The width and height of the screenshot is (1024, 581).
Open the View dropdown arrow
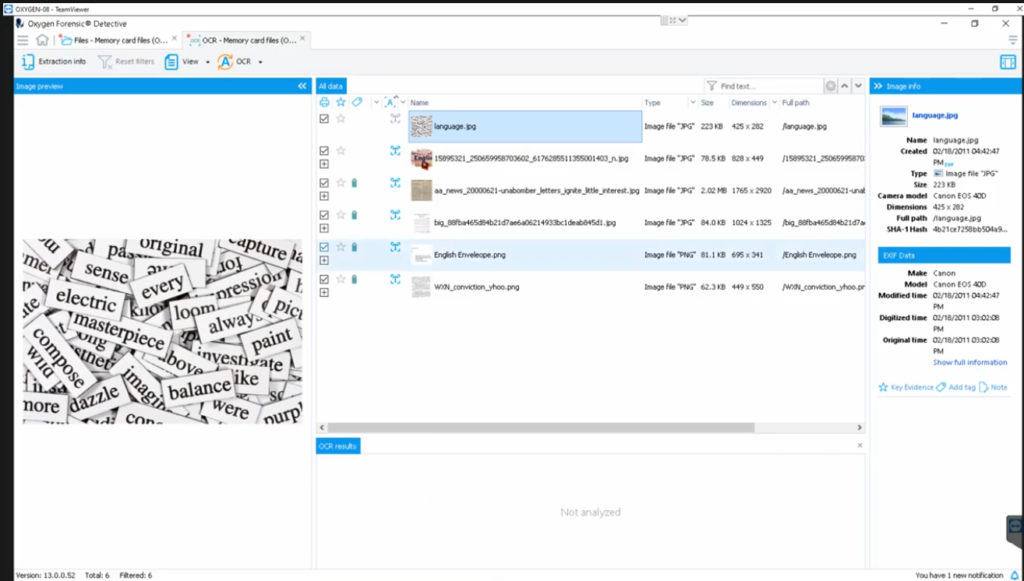pyautogui.click(x=208, y=62)
